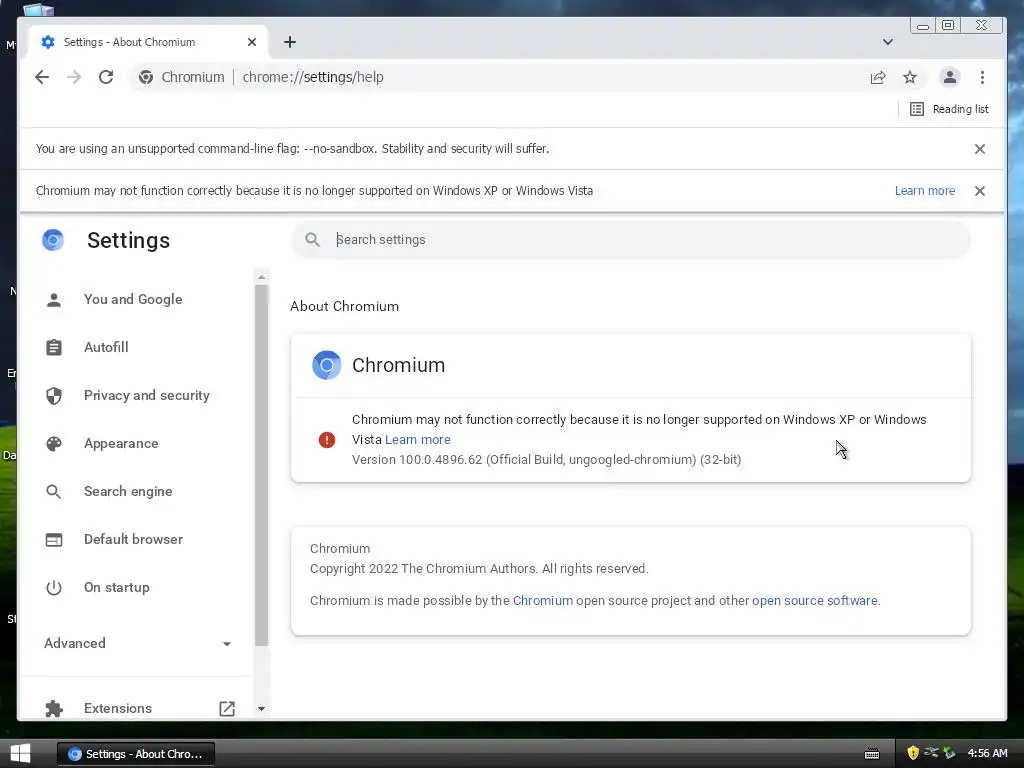Click the Chromium site info icon in address bar
Image resolution: width=1024 pixels, height=768 pixels.
(146, 77)
